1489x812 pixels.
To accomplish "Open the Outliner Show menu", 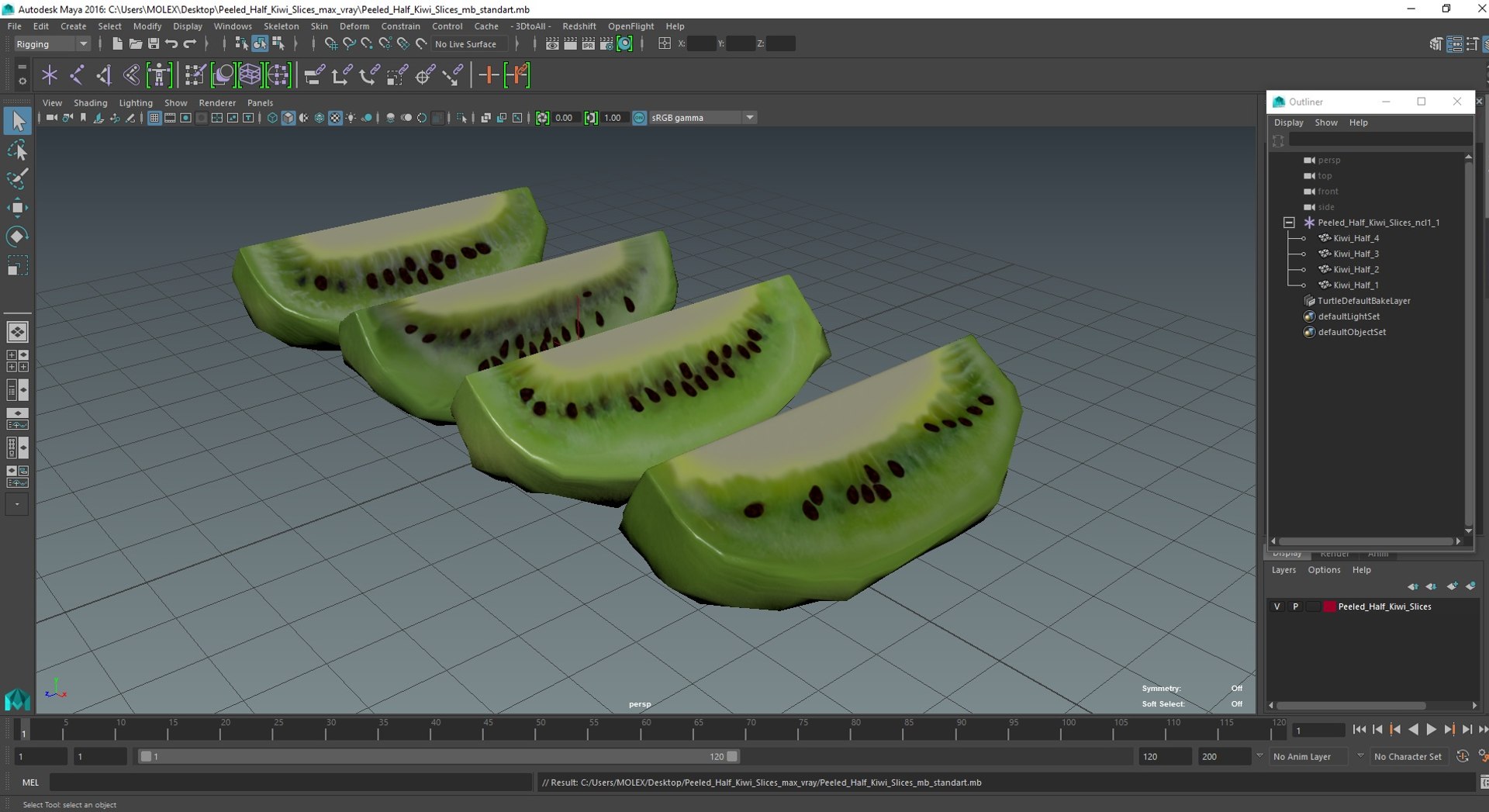I will 1325,123.
